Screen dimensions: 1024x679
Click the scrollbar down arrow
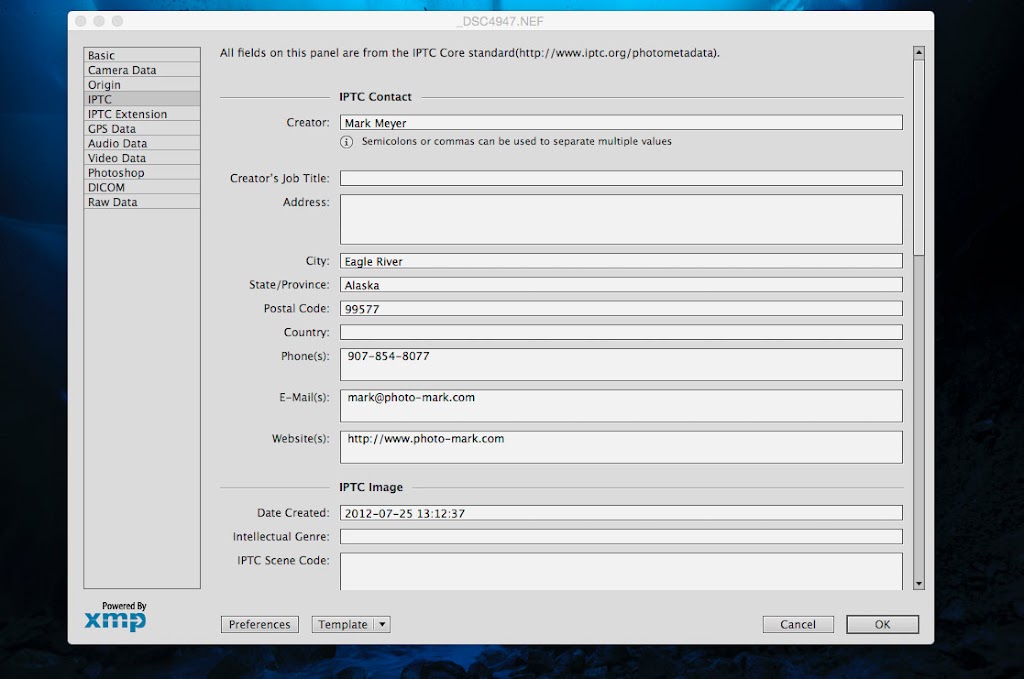(x=919, y=584)
